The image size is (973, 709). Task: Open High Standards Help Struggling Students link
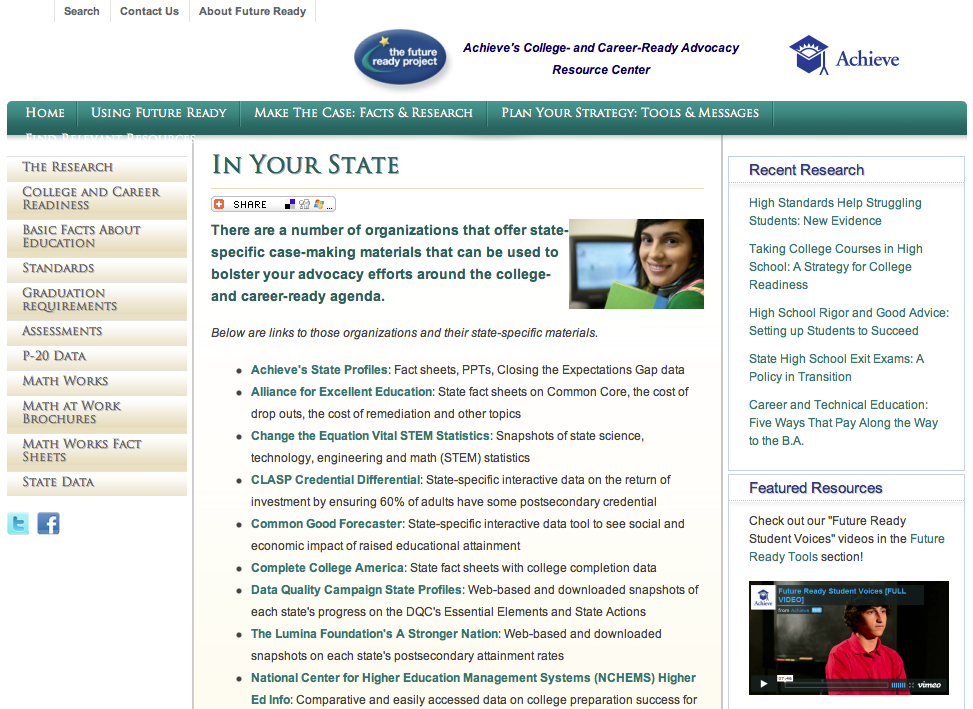(835, 212)
